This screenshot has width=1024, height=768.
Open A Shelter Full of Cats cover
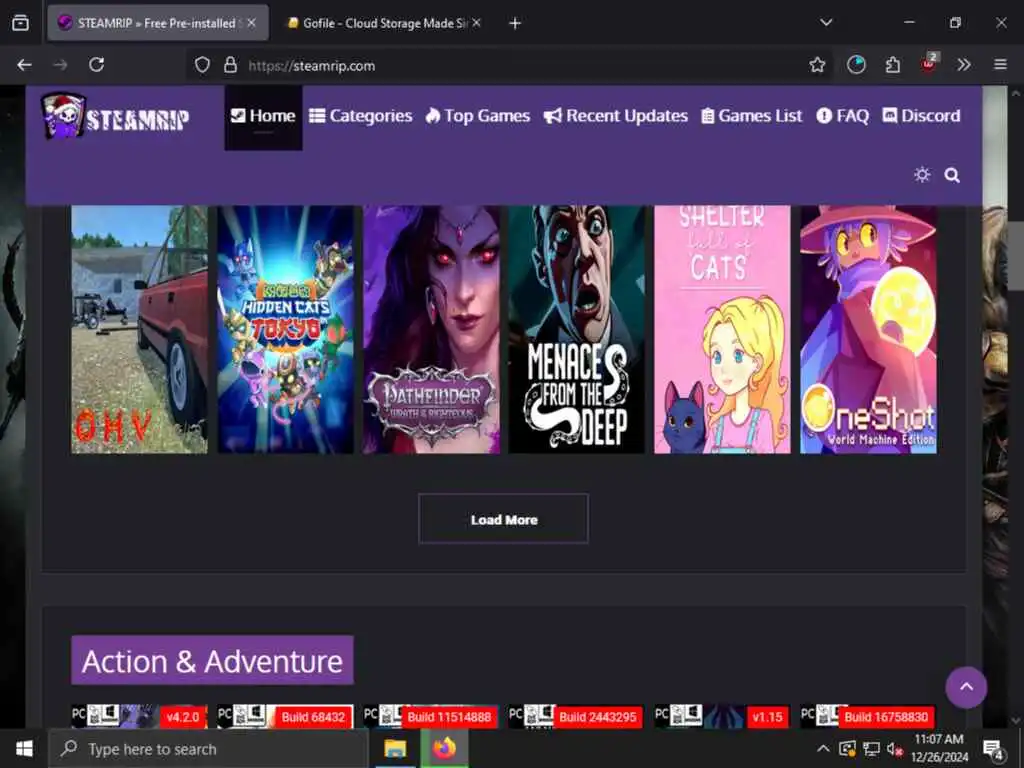click(722, 329)
